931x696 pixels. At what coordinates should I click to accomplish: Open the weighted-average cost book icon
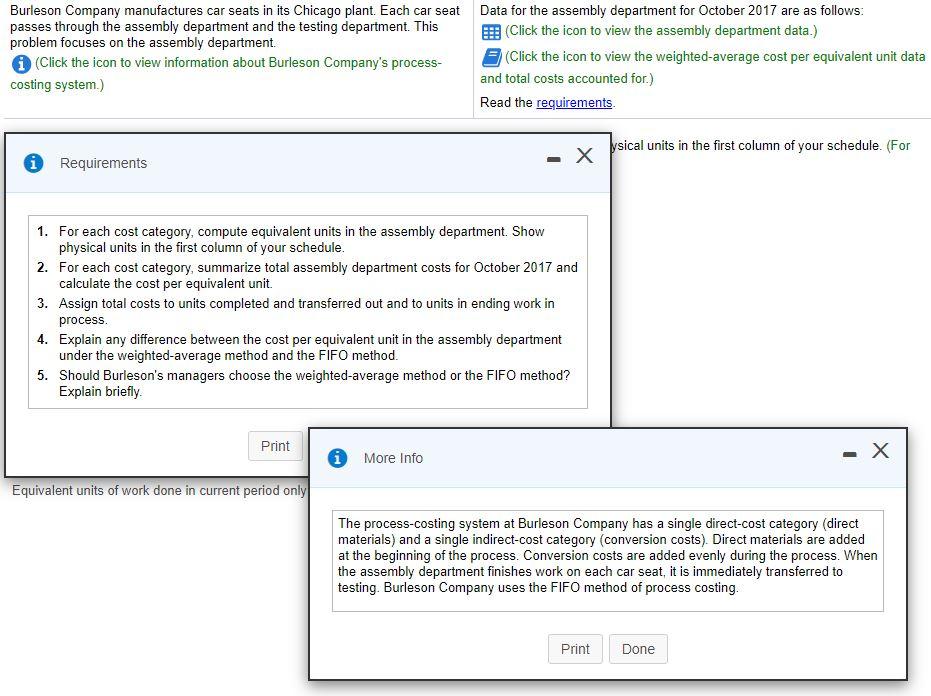pyautogui.click(x=492, y=58)
